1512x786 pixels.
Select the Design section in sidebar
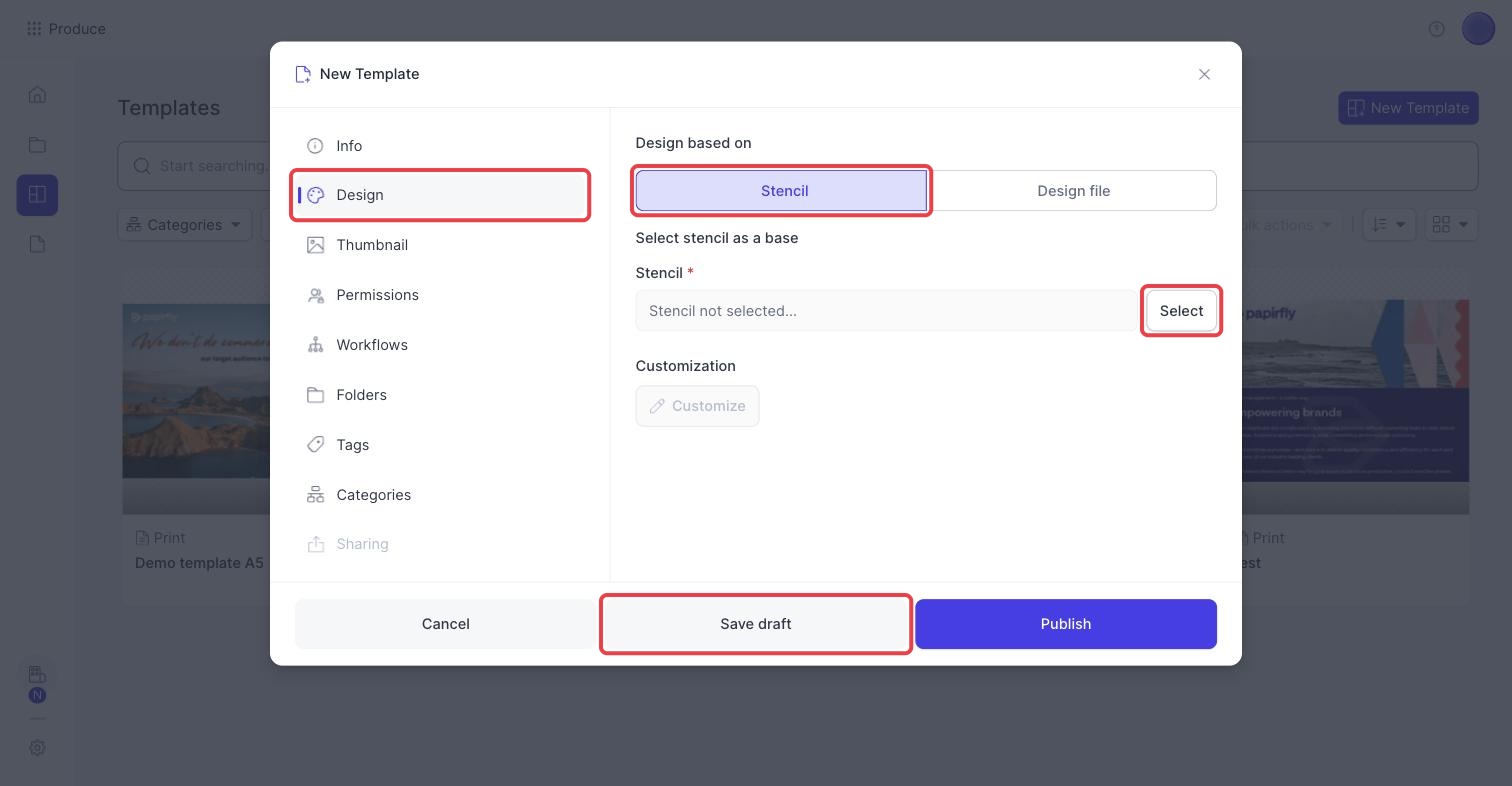click(440, 195)
